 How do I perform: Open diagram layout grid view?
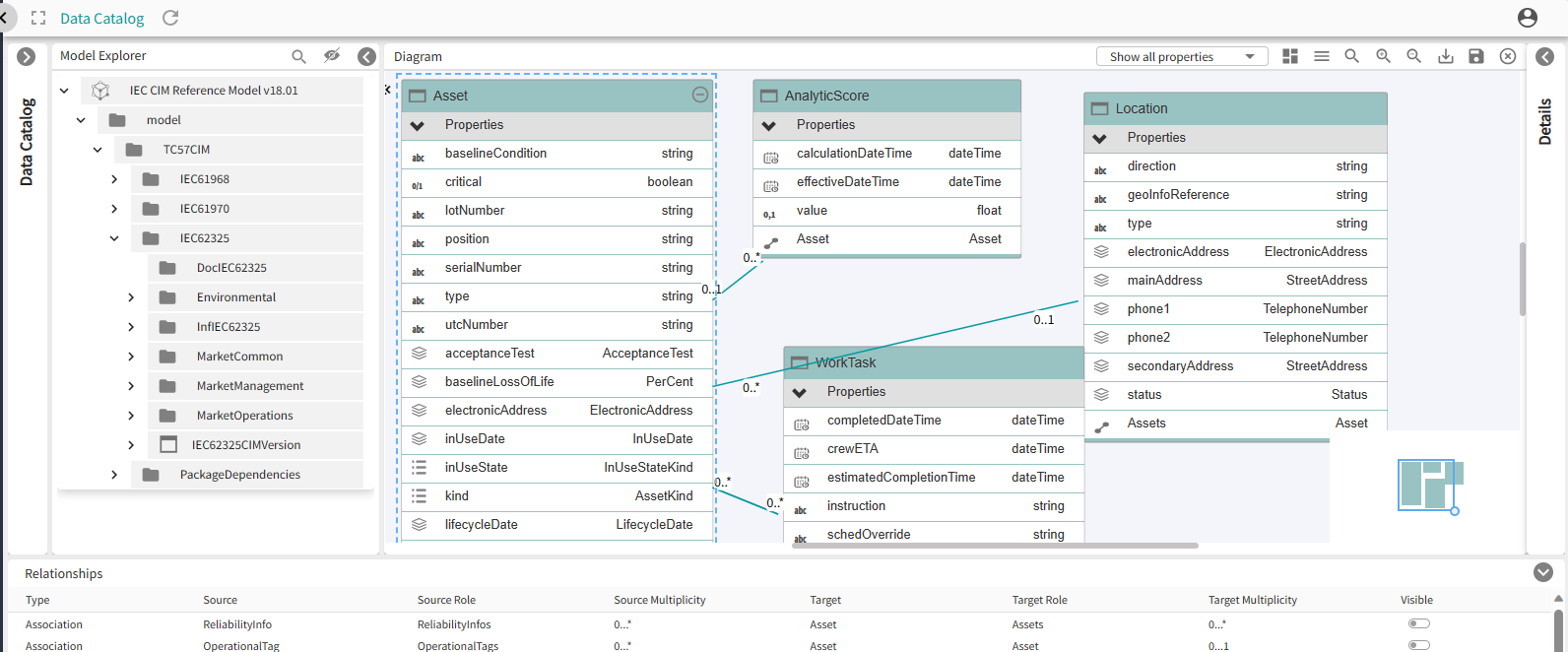(x=1290, y=57)
